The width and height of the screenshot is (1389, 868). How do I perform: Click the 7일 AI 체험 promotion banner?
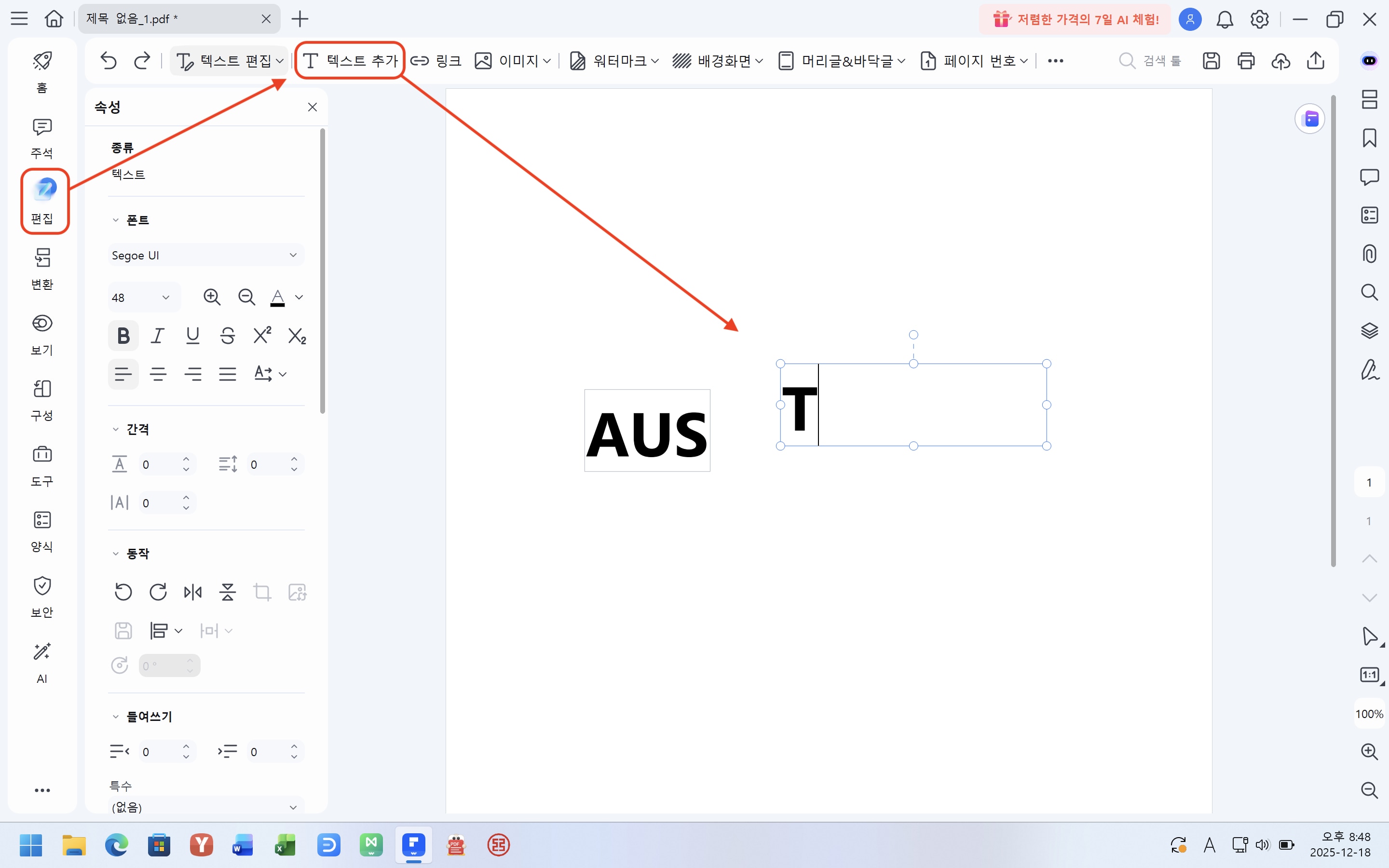click(1073, 18)
